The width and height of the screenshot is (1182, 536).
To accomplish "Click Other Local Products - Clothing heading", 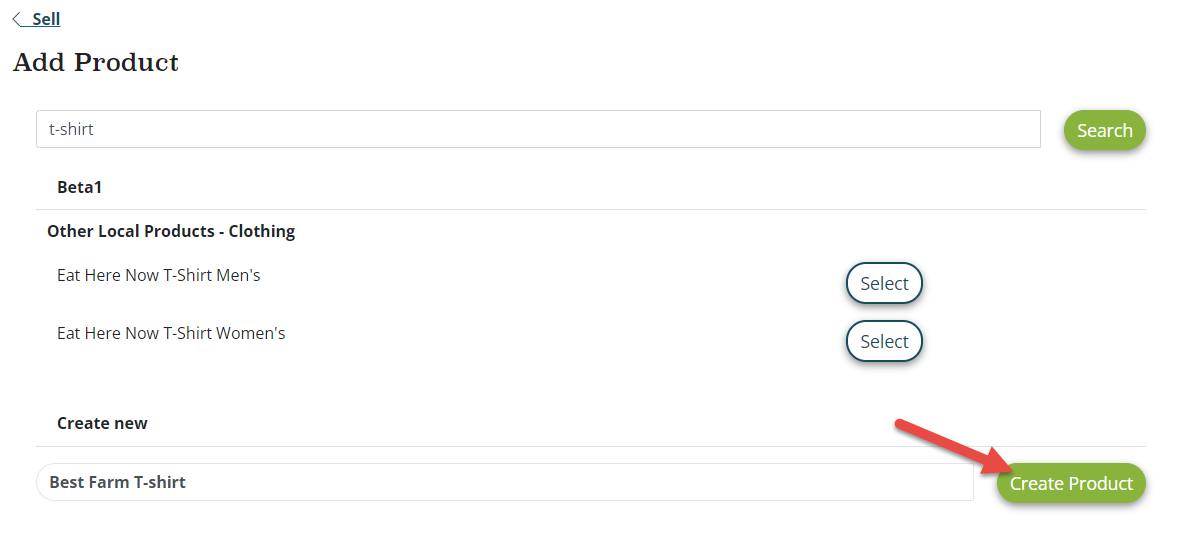I will 171,231.
